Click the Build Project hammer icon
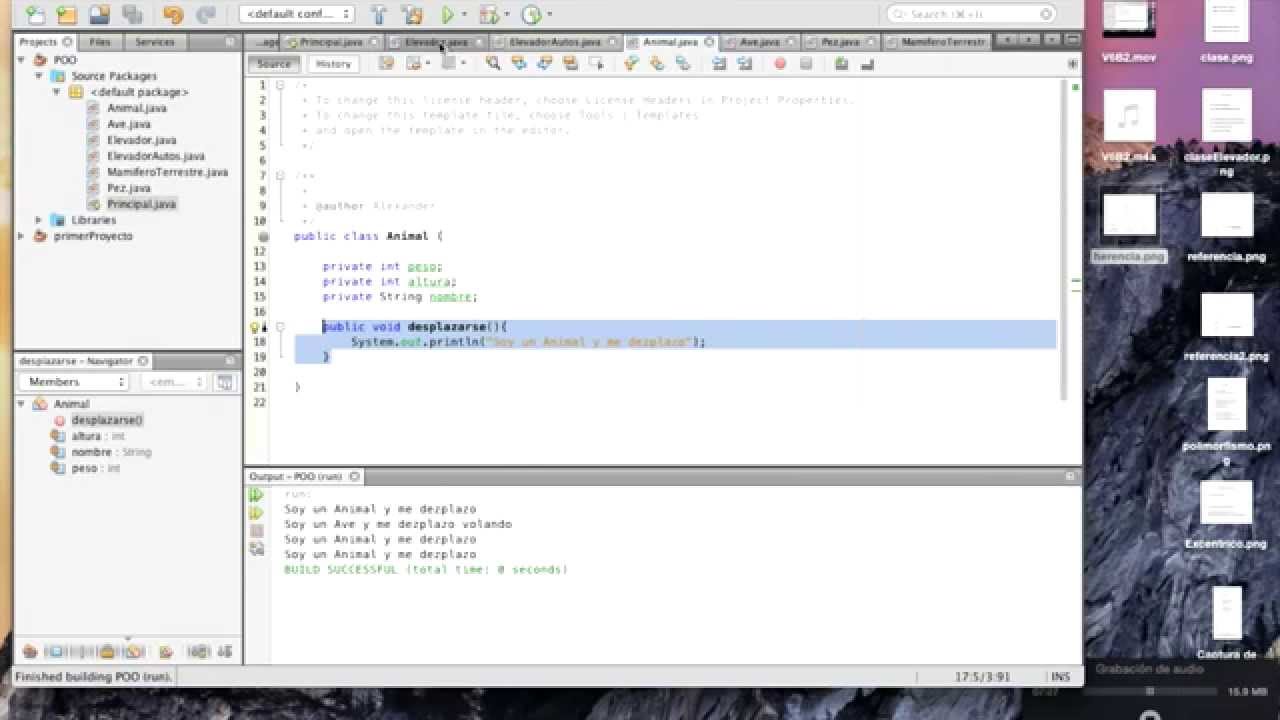This screenshot has height=720, width=1280. pos(379,14)
